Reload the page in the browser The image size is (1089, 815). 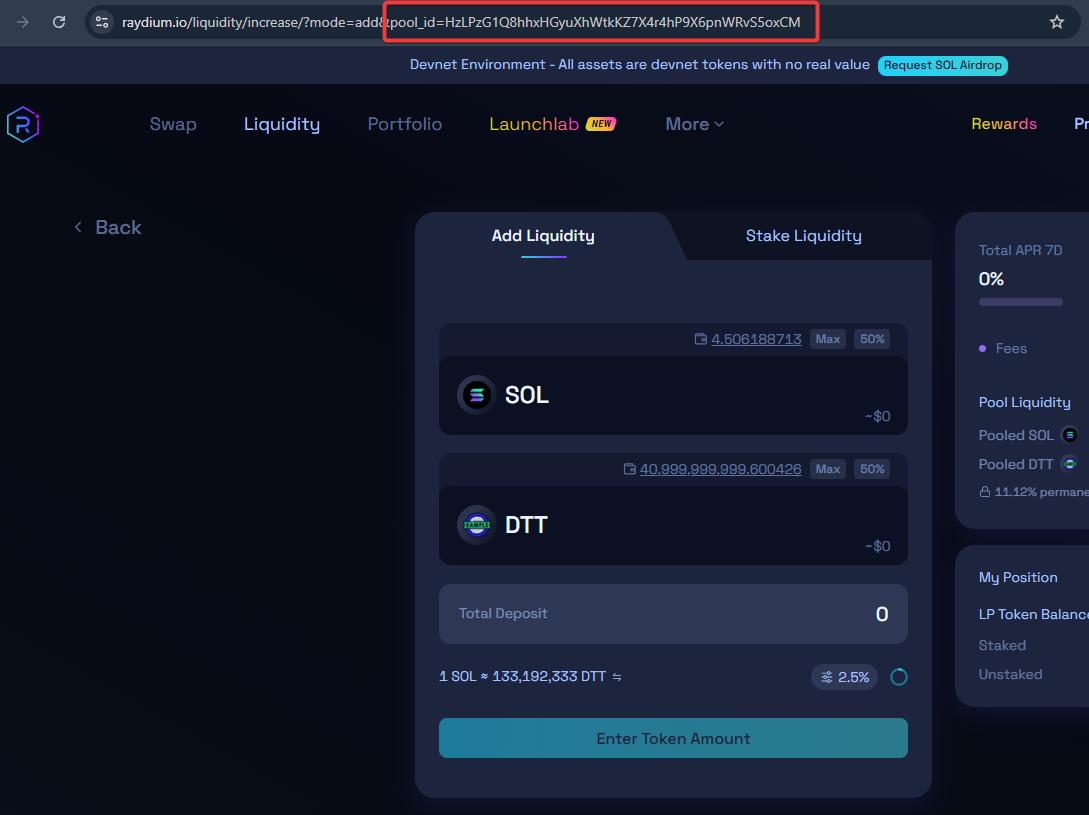click(59, 22)
